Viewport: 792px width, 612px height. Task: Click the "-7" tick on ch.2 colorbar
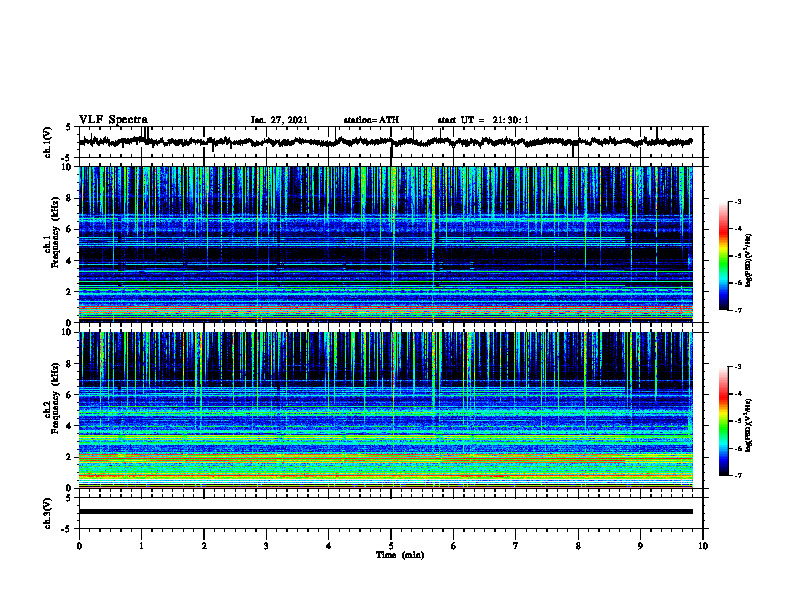pos(737,475)
